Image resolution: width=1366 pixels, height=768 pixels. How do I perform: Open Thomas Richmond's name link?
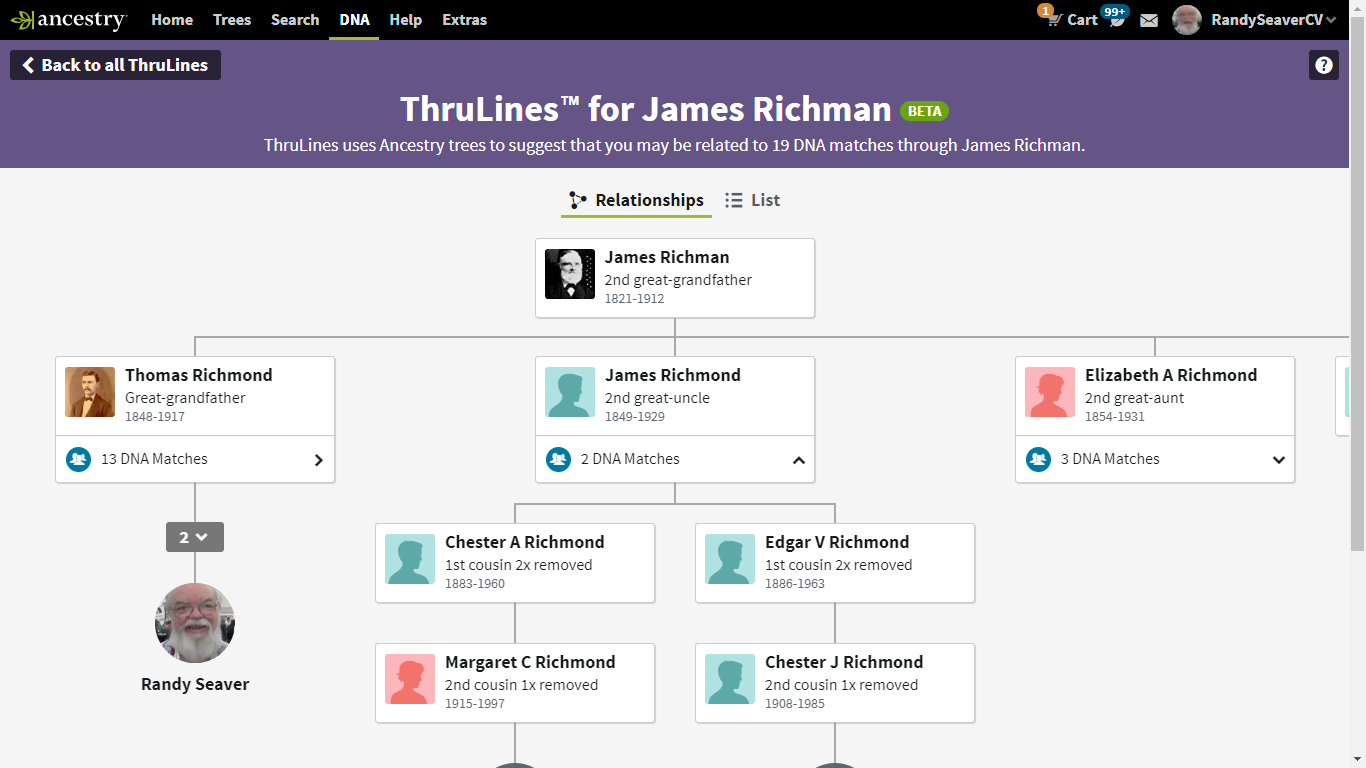point(199,376)
